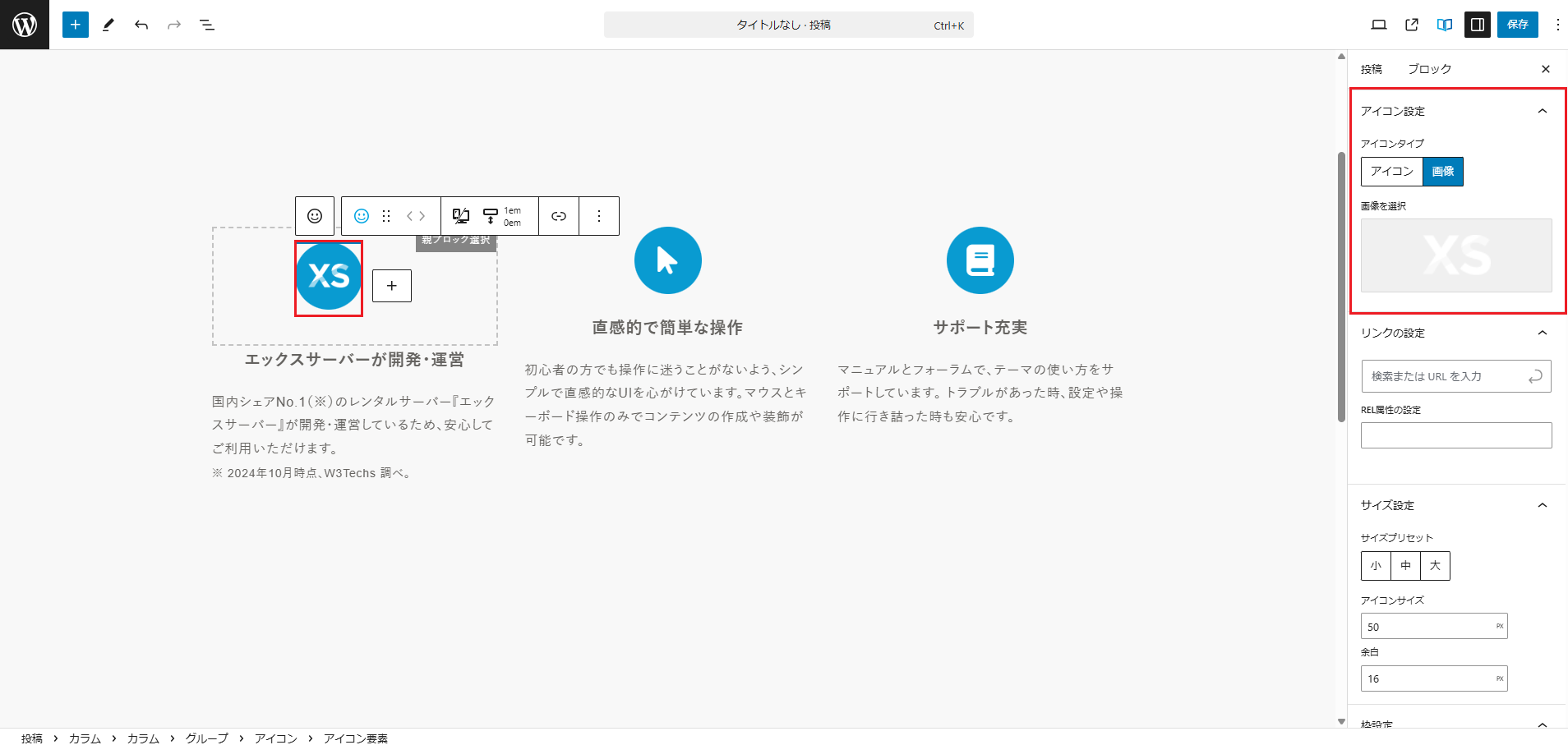Viewport: 1568px width, 745px height.
Task: Select グループ in the breadcrumb bar
Action: 206,738
